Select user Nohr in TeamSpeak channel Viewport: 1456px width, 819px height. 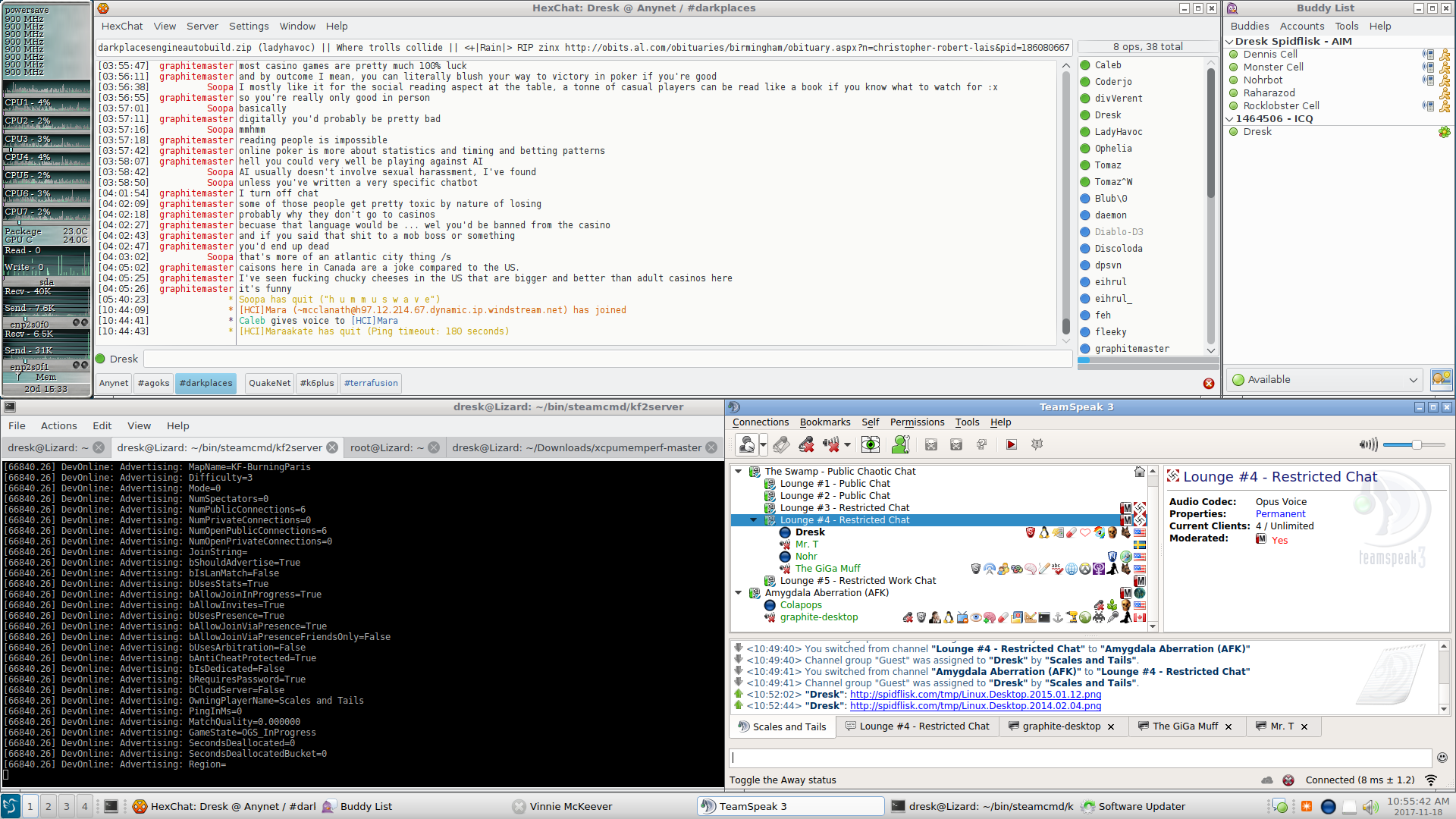pos(805,556)
